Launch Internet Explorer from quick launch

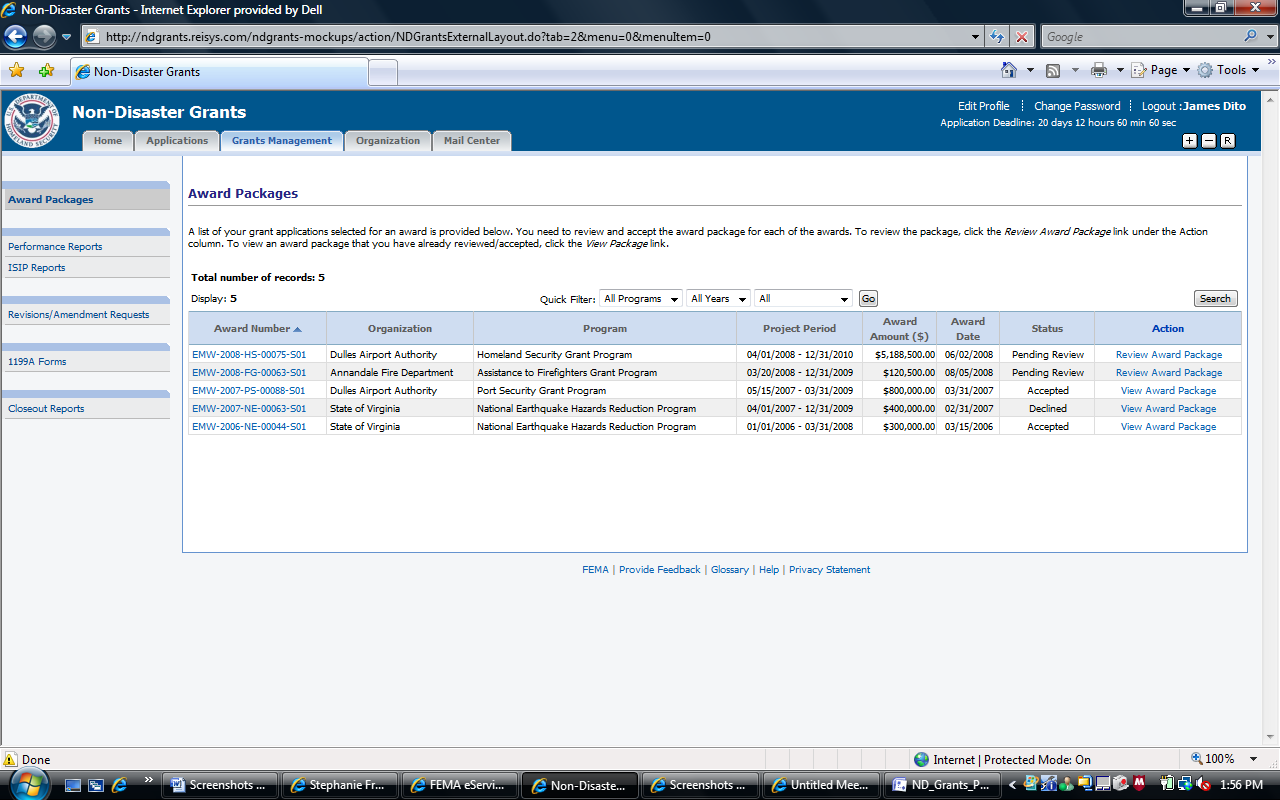[x=120, y=785]
